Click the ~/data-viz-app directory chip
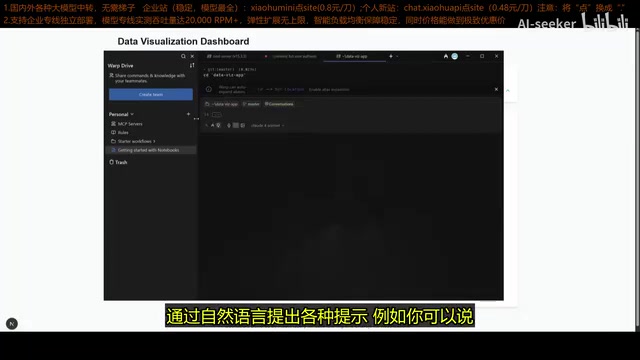This screenshot has height=360, width=640. pos(222,104)
